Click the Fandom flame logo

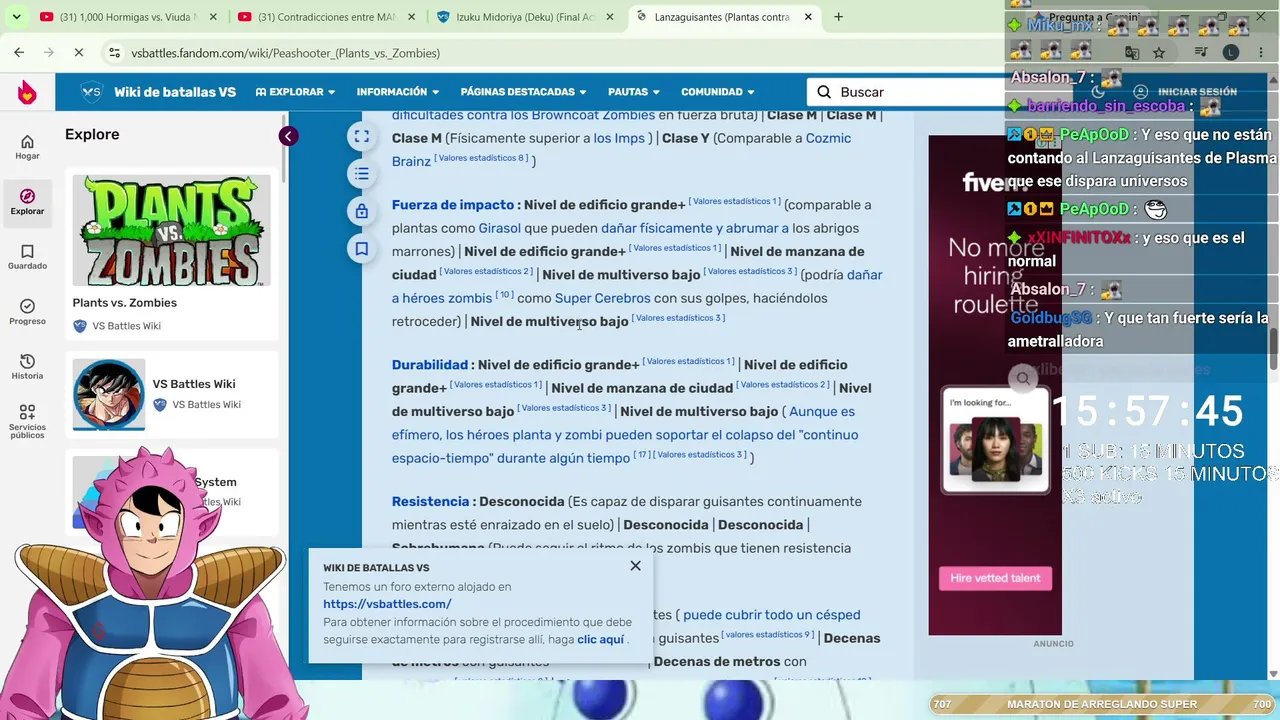point(27,92)
